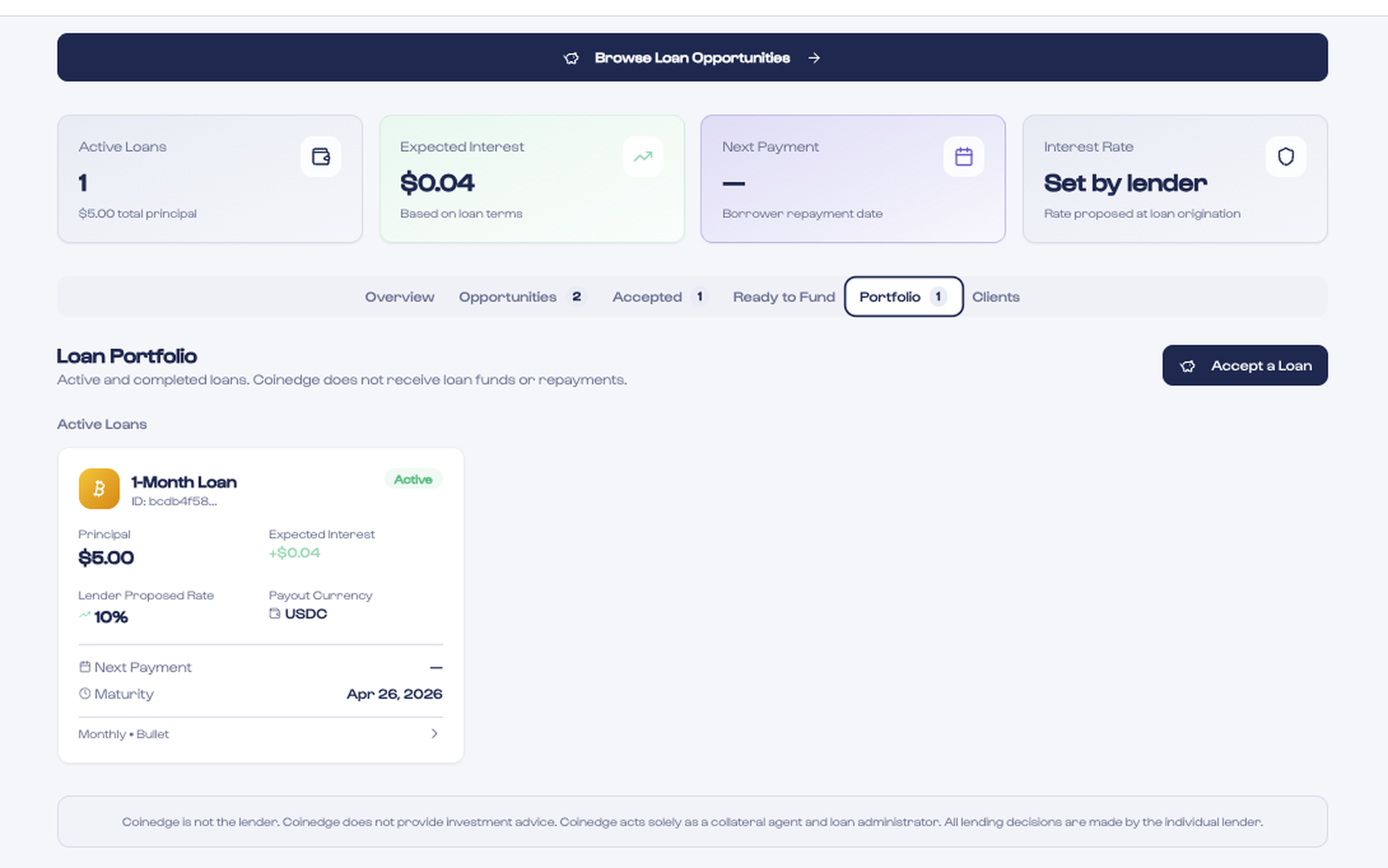Click the Portfolio count badge 1
The width and height of the screenshot is (1388, 868).
tap(938, 296)
